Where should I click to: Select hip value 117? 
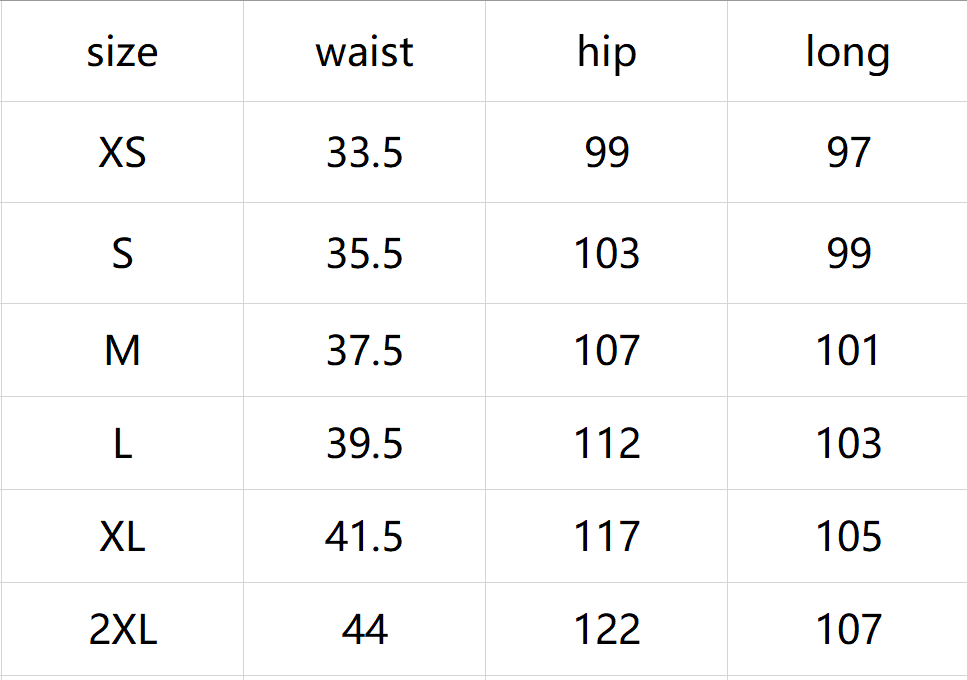tap(606, 537)
